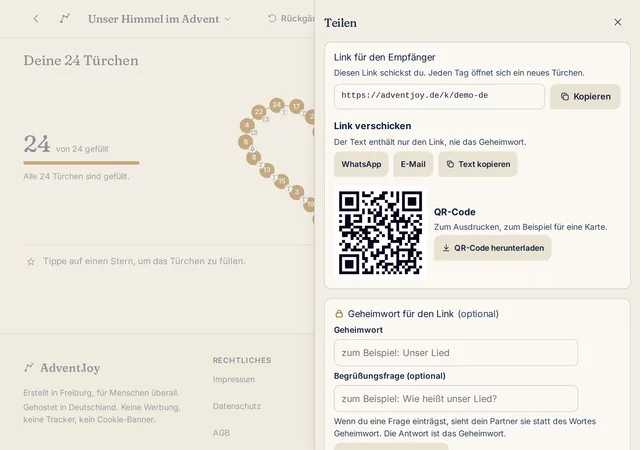Open door star number 22
The height and width of the screenshot is (450, 640).
coord(259,111)
